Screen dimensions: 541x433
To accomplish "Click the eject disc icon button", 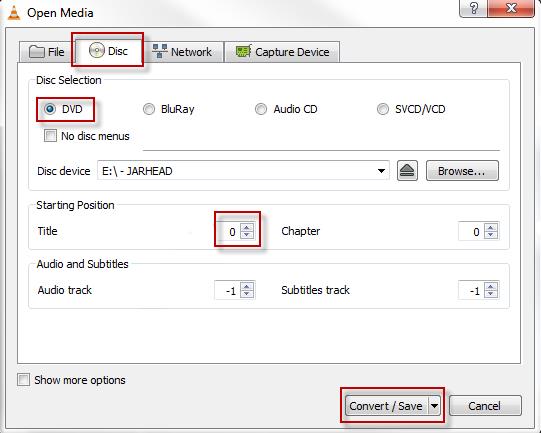I will (407, 170).
